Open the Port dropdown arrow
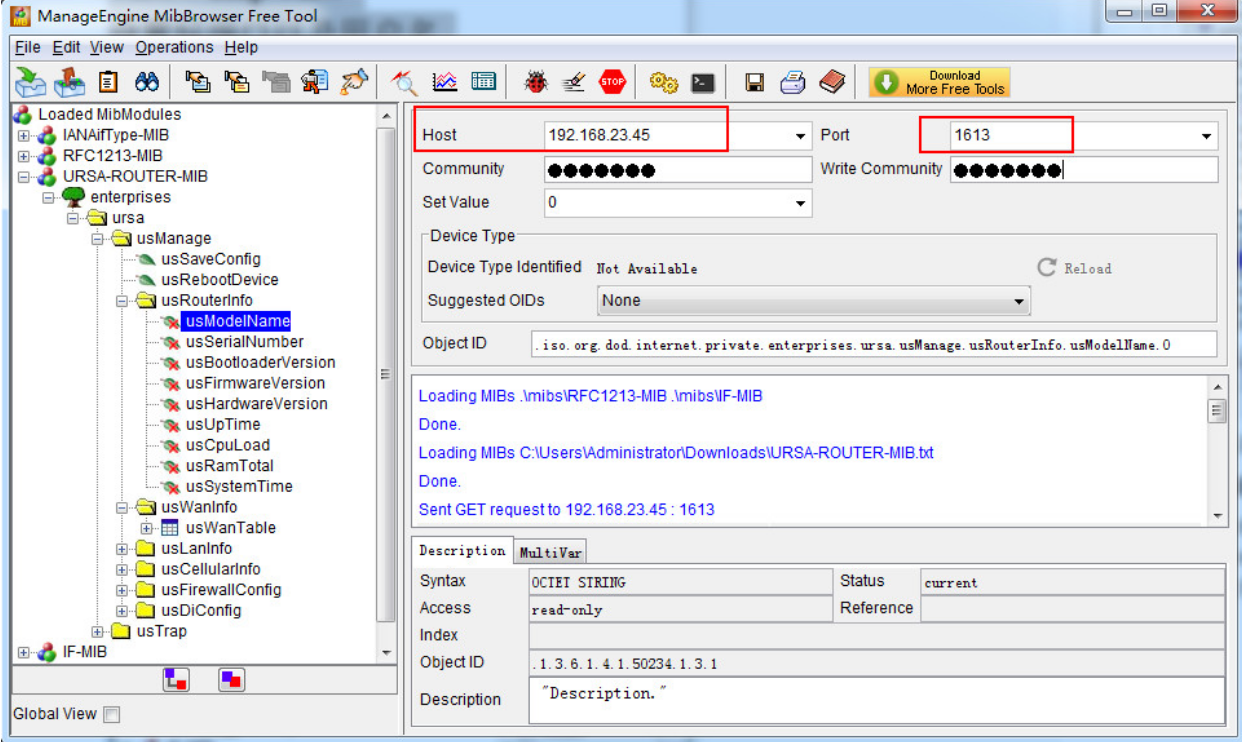Viewport: 1242px width, 742px height. click(x=1207, y=136)
